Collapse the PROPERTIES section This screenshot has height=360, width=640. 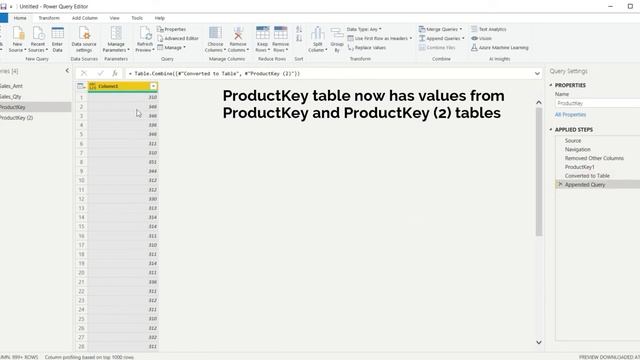[551, 85]
